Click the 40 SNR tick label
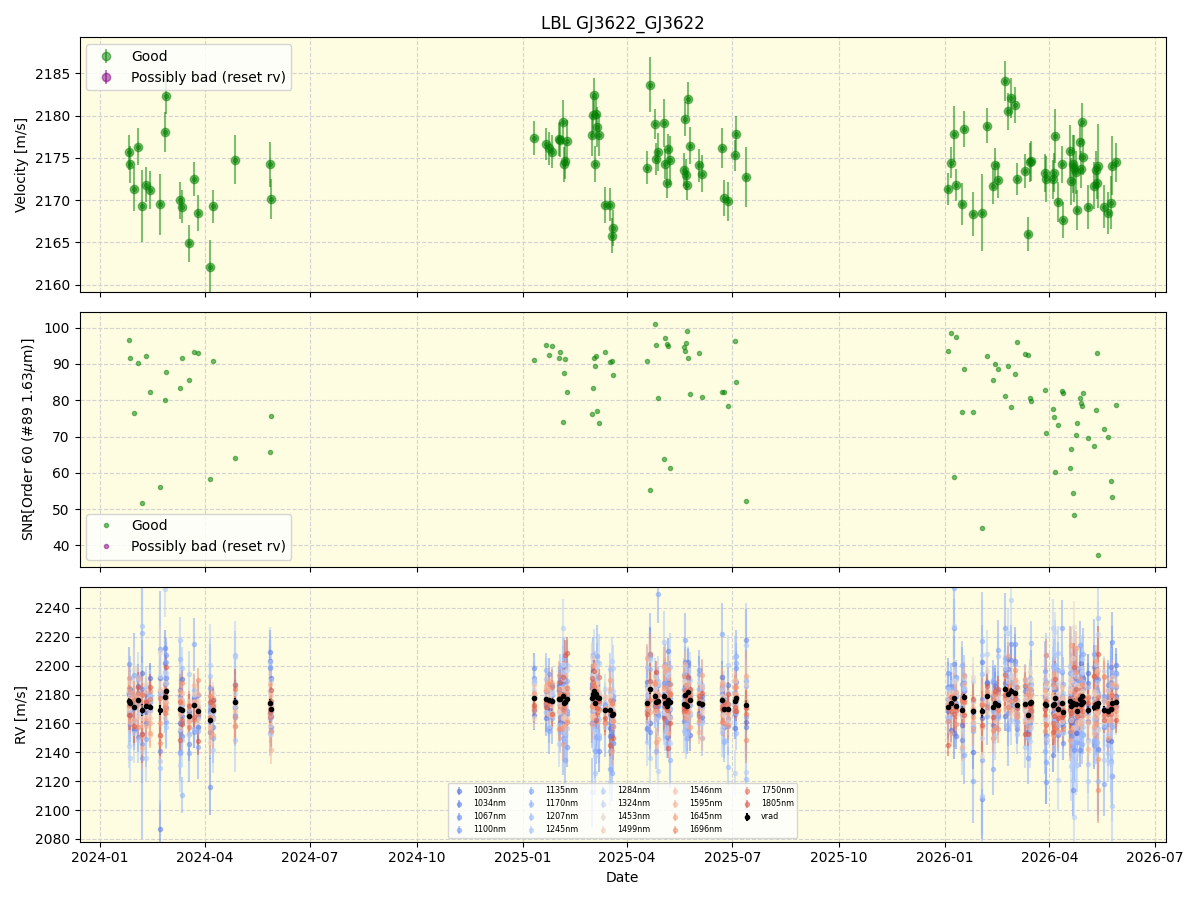The image size is (1200, 900). point(63,546)
